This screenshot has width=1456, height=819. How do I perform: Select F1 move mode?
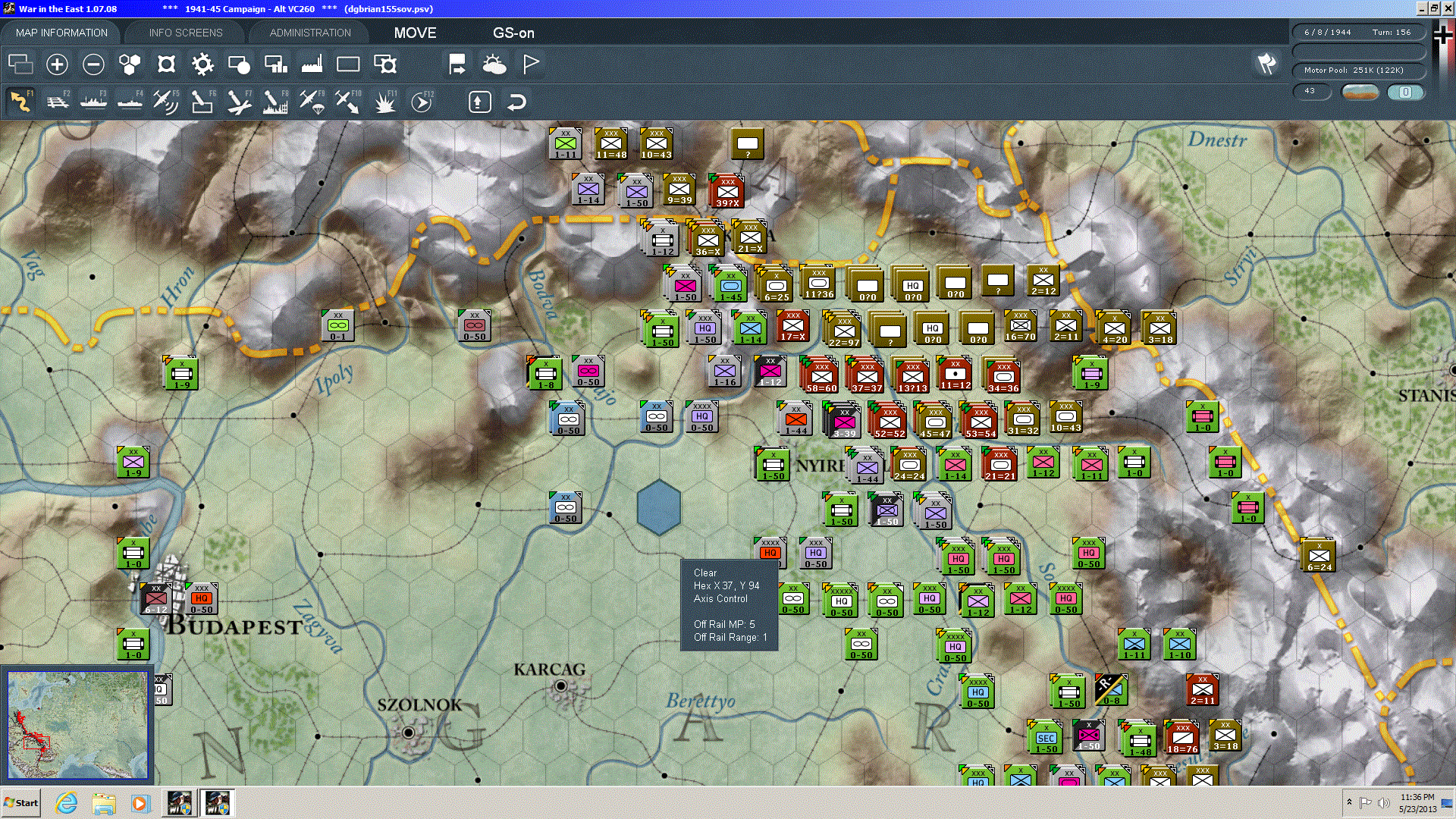pyautogui.click(x=20, y=102)
